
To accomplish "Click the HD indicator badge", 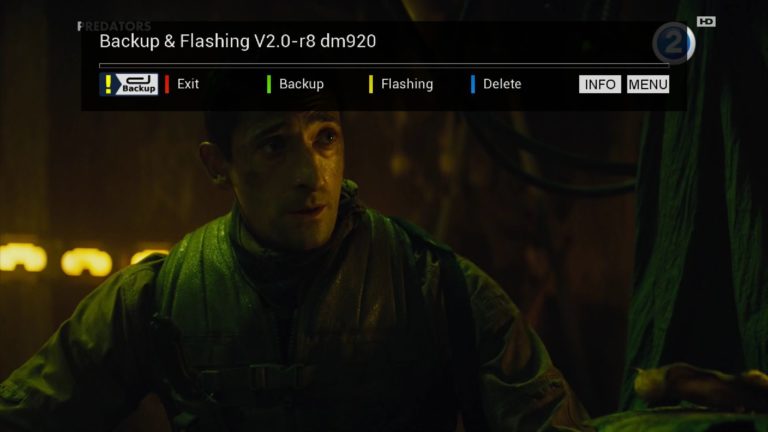I will (x=706, y=21).
